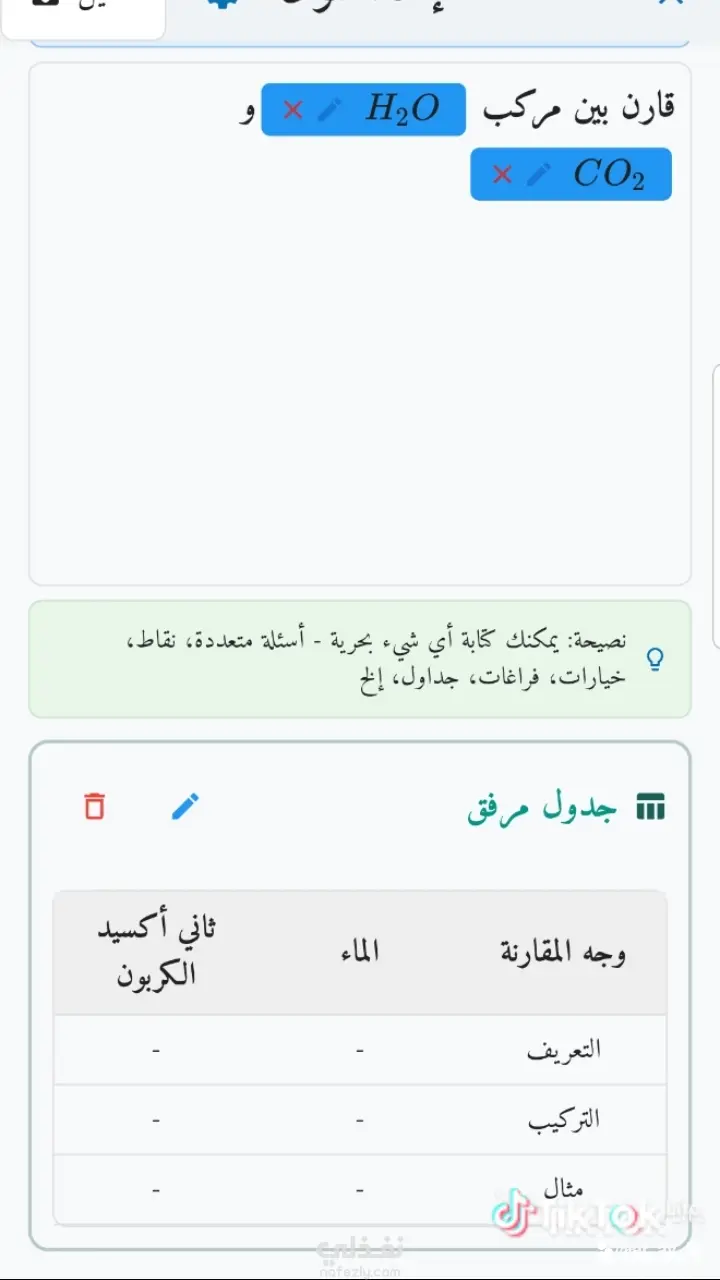This screenshot has height=1280, width=720.
Task: Delete the attached table with trash icon
Action: tap(95, 806)
